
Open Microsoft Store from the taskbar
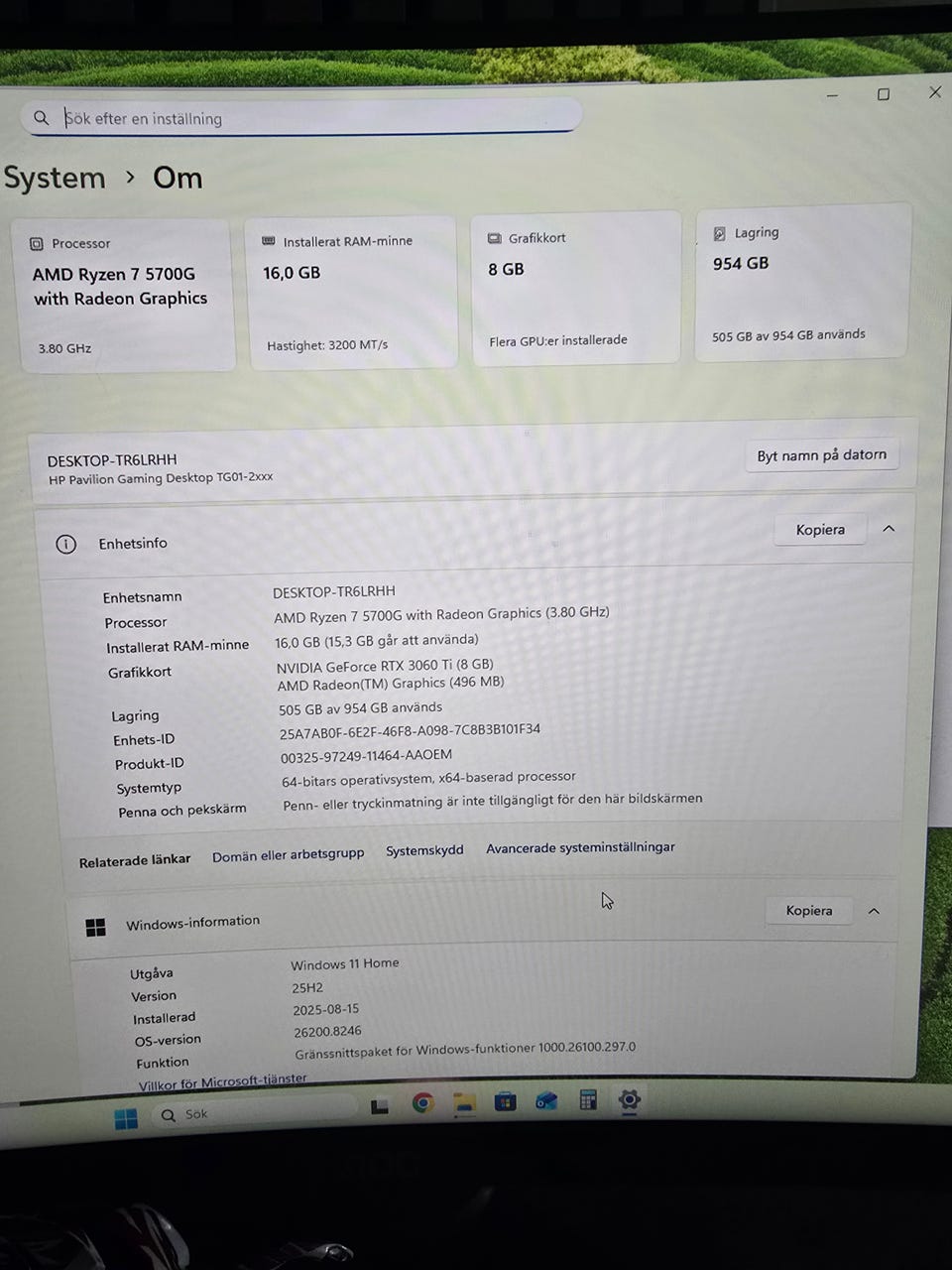point(506,1101)
